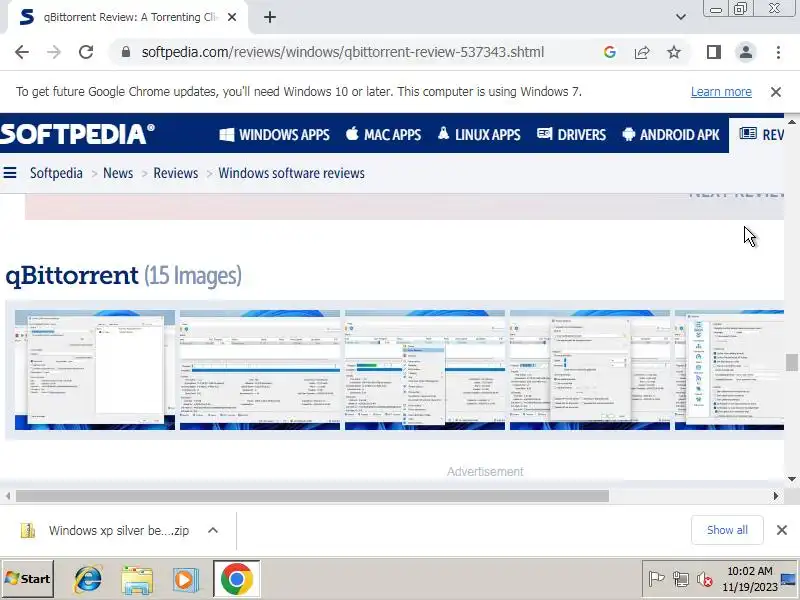This screenshot has width=800, height=600.
Task: Open Drivers section
Action: click(x=571, y=135)
